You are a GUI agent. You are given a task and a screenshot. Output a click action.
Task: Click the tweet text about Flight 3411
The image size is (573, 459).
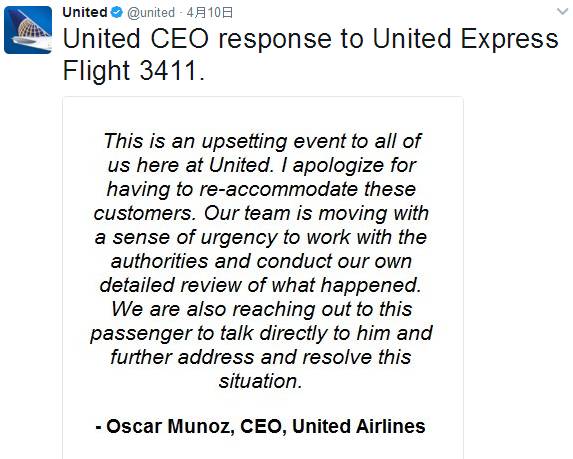tap(310, 54)
